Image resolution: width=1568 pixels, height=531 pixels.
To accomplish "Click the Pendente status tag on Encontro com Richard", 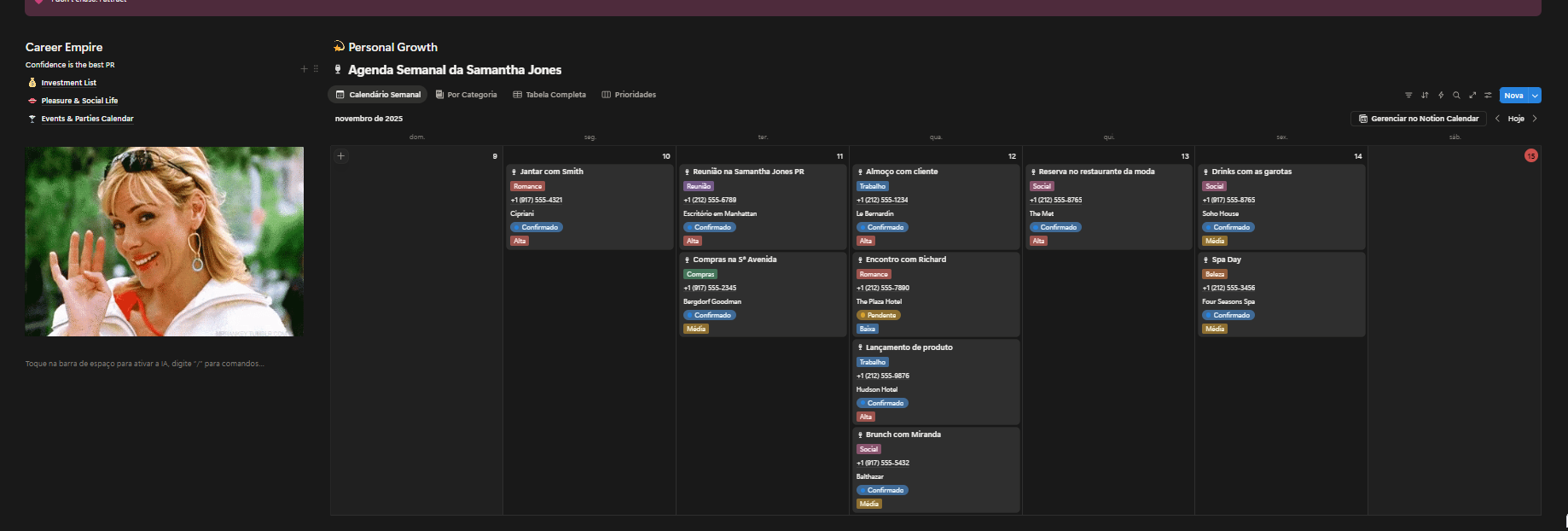I will pos(879,315).
